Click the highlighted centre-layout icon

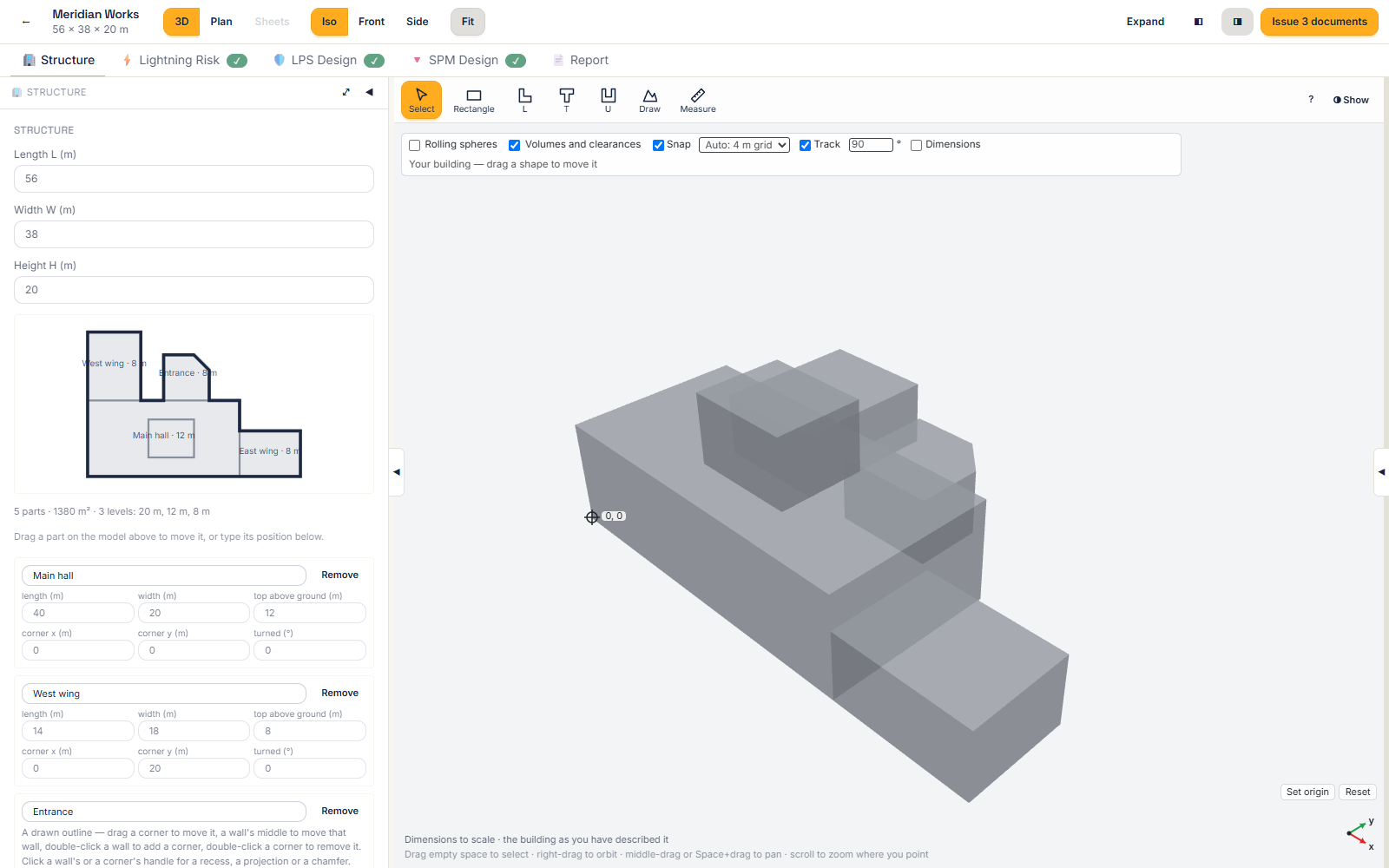tap(1237, 22)
